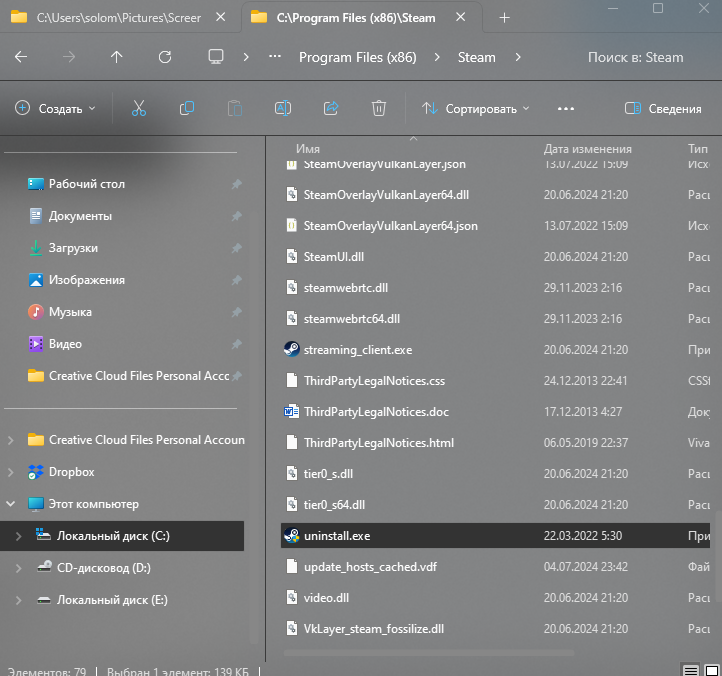
Task: Go back with the left arrow
Action: click(x=21, y=57)
